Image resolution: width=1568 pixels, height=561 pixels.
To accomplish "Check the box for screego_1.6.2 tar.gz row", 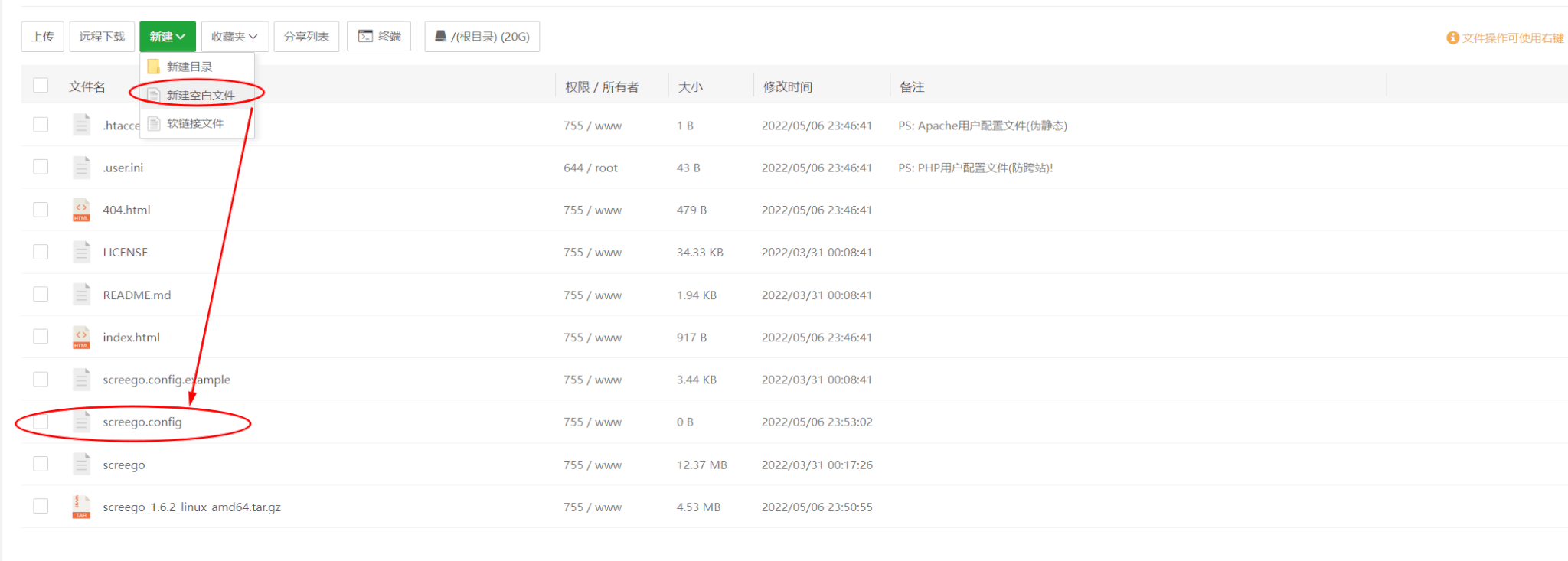I will pos(41,506).
